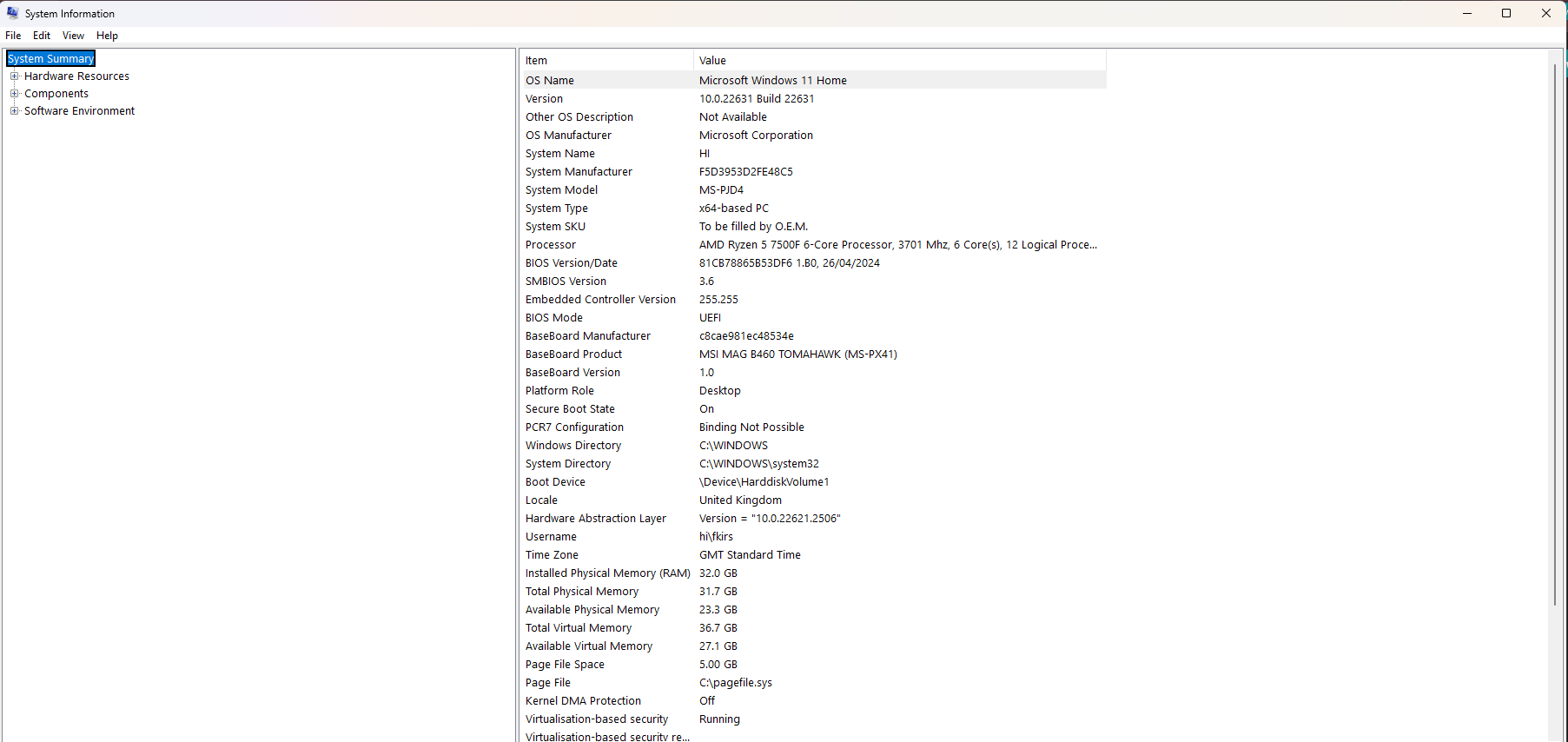Sort by the Value column header
The height and width of the screenshot is (742, 1568).
pyautogui.click(x=900, y=60)
